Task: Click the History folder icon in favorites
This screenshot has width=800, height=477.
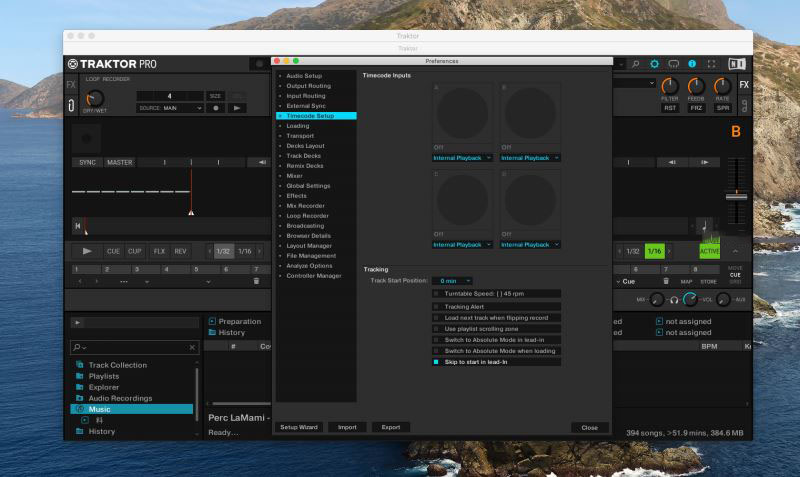Action: tap(212, 332)
